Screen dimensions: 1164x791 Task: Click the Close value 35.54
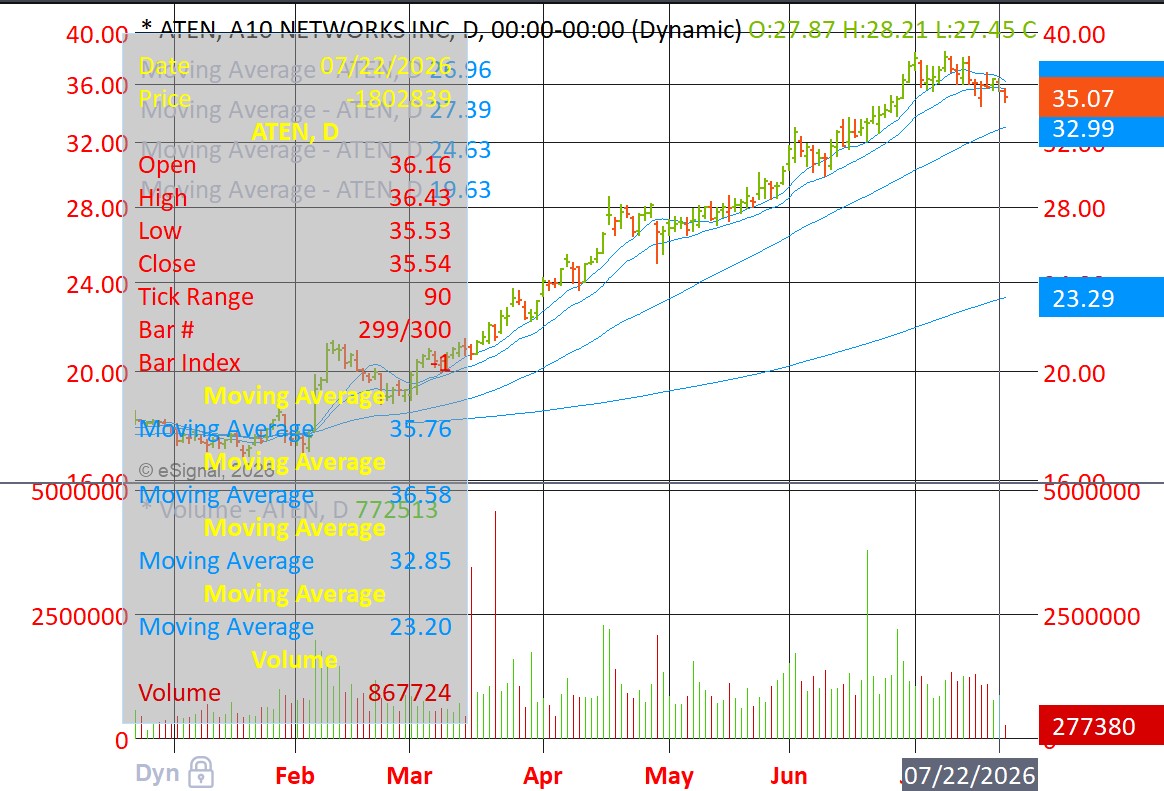click(420, 263)
